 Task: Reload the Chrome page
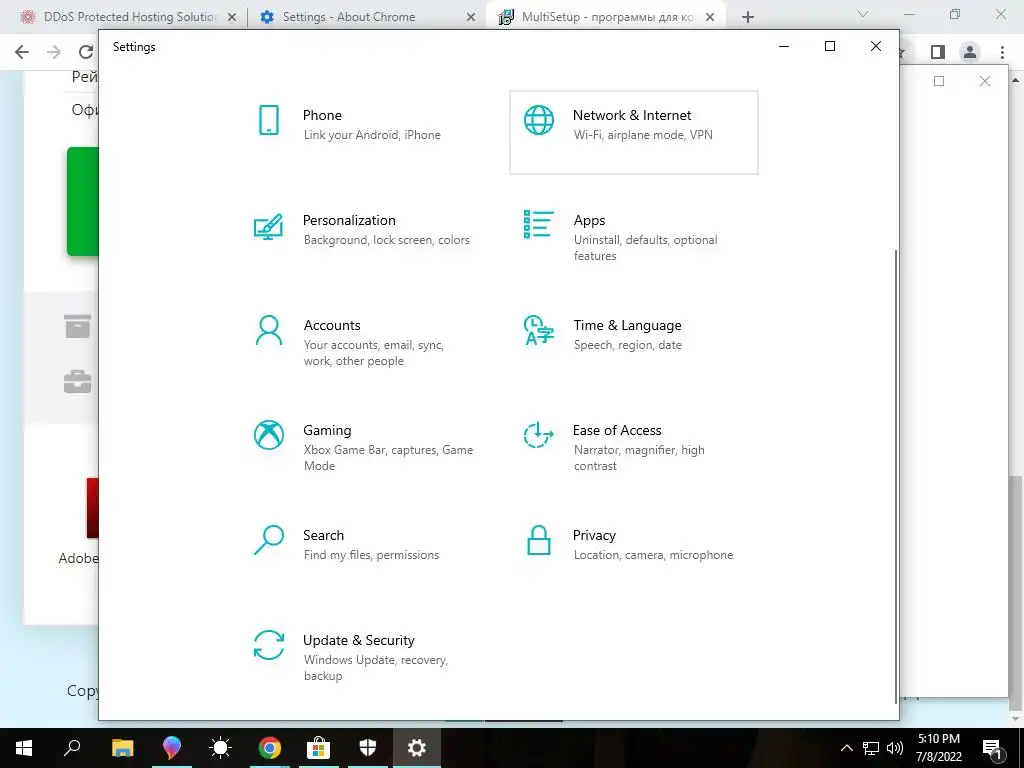click(x=86, y=52)
